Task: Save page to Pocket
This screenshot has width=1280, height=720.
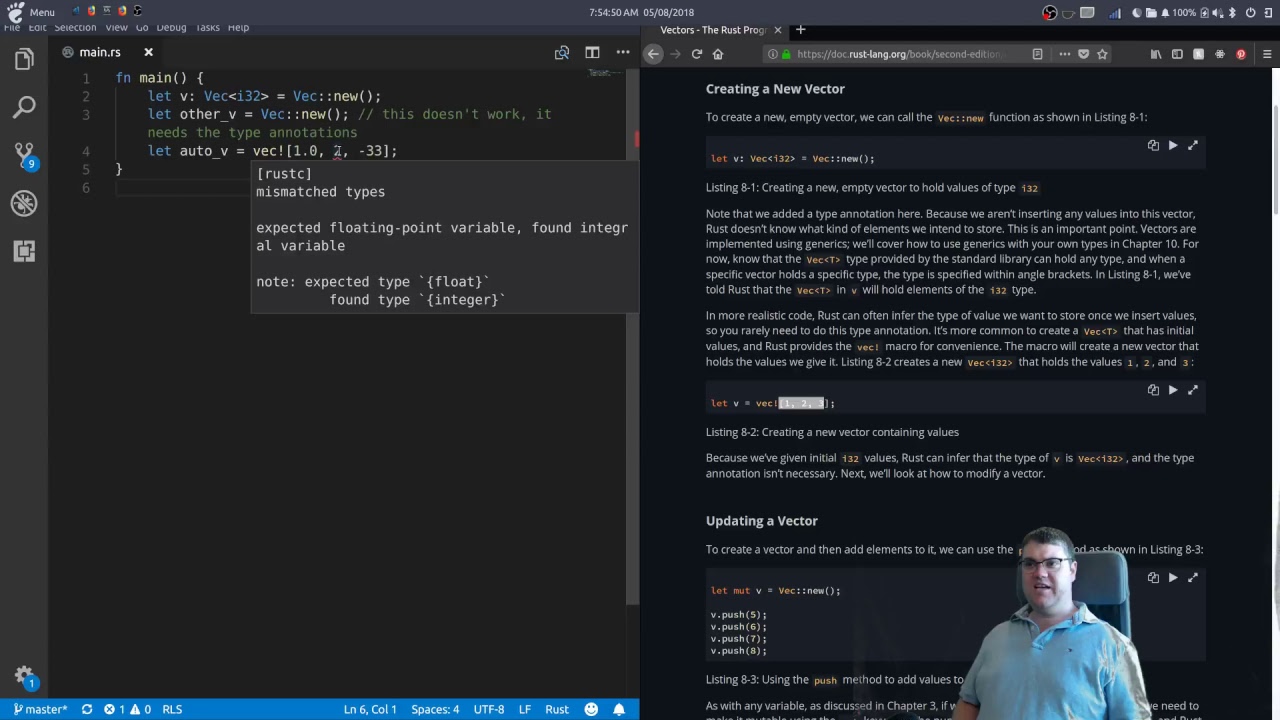Action: 1083,54
